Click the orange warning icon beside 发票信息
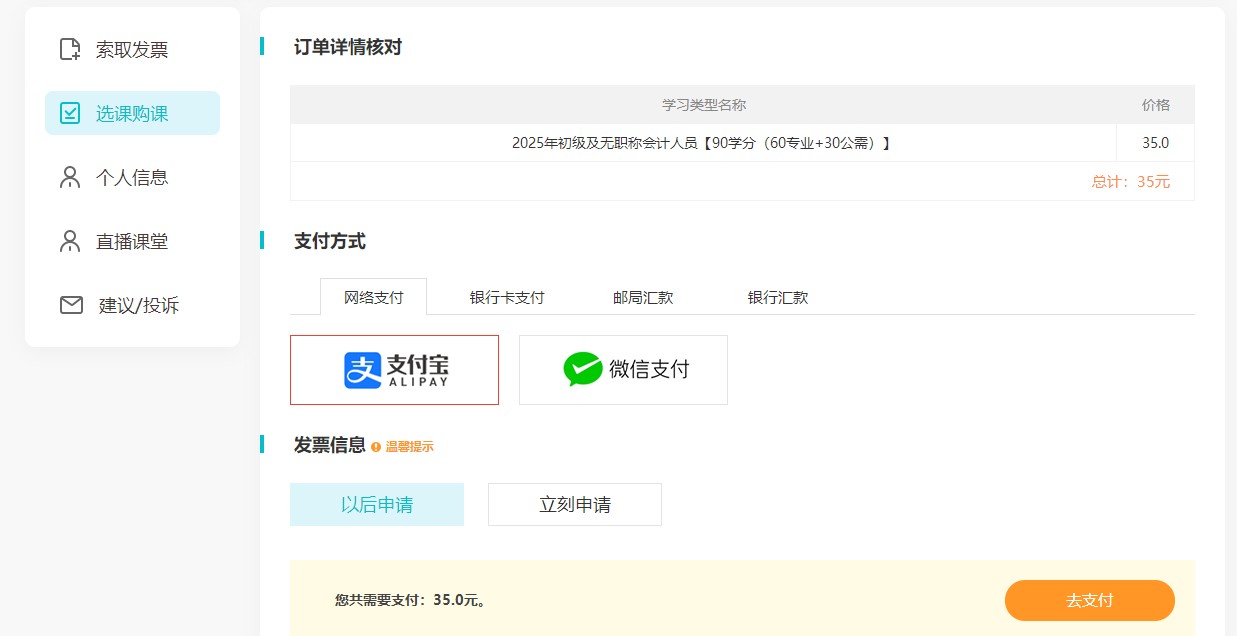Viewport: 1237px width, 636px height. pos(375,447)
